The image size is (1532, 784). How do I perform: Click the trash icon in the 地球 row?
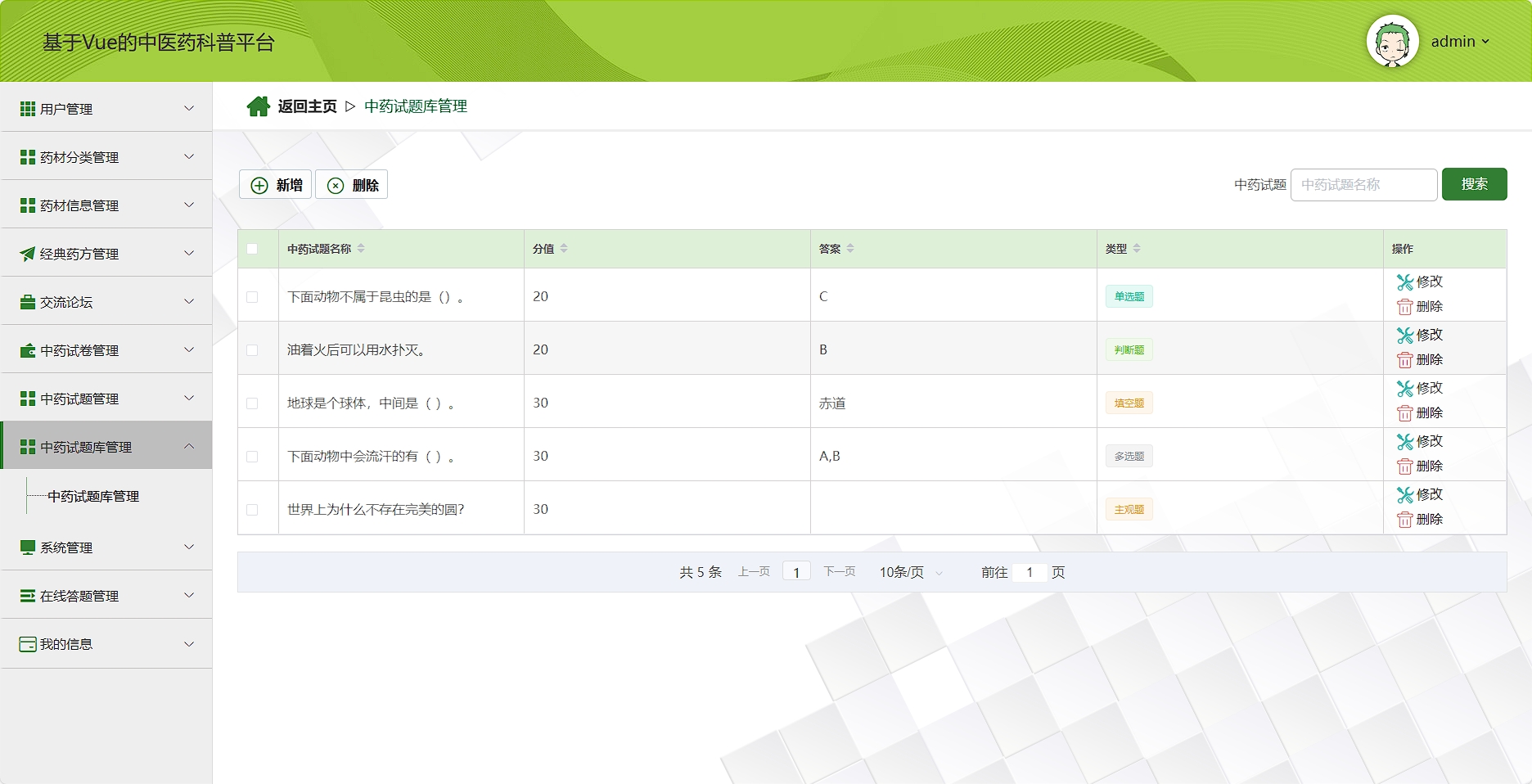pos(1405,413)
